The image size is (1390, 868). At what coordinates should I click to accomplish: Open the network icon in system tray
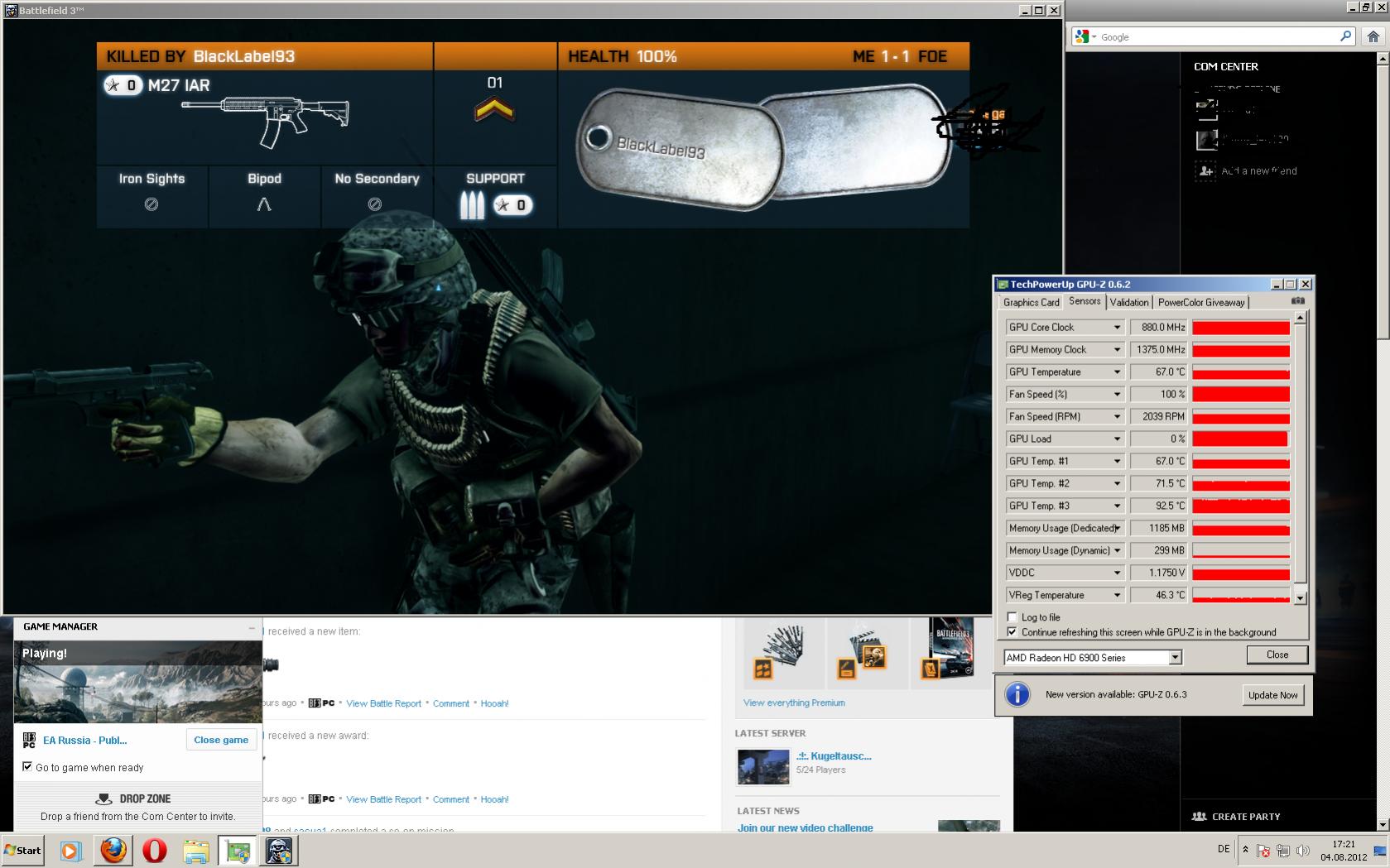click(1283, 851)
